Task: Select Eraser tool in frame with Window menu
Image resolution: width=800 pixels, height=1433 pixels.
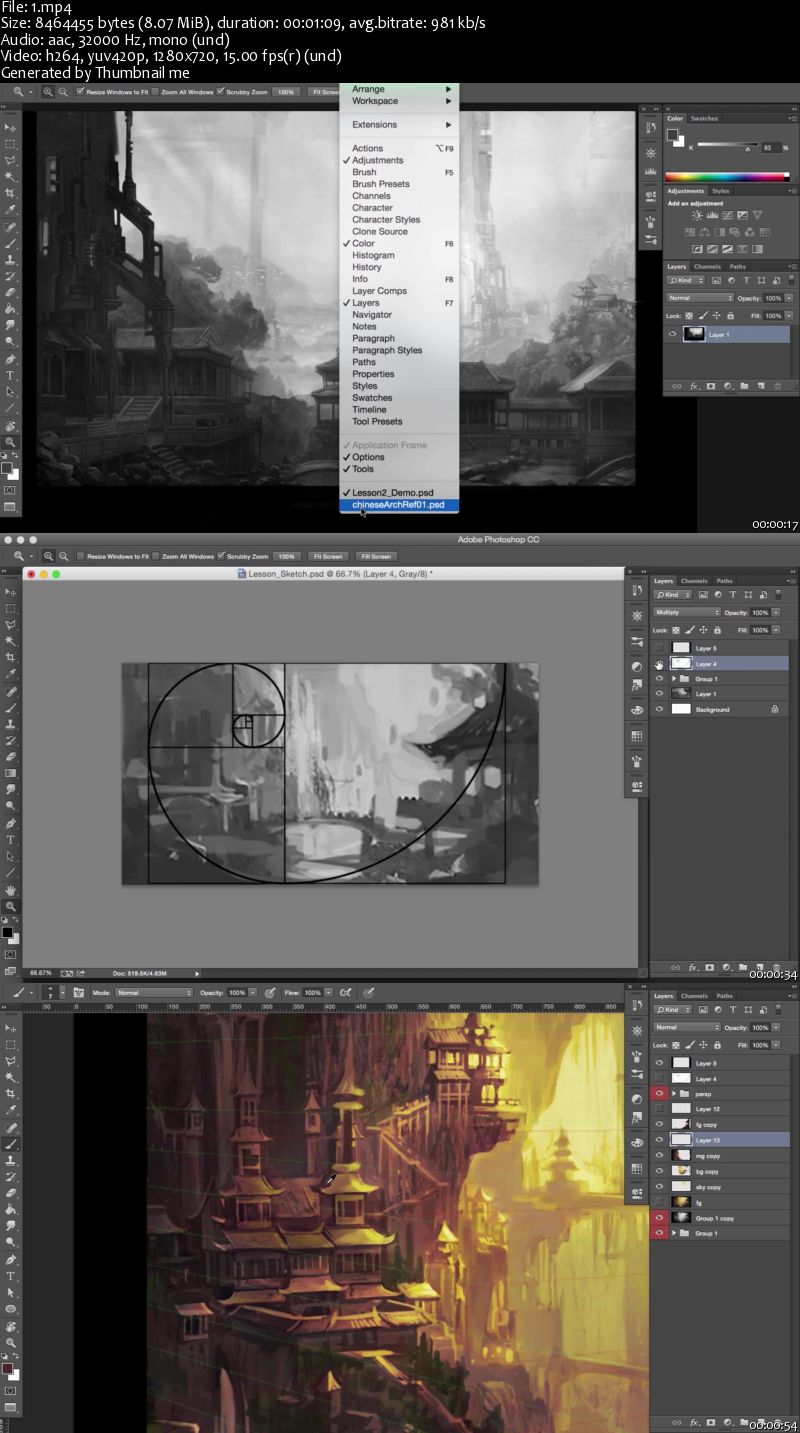Action: click(11, 292)
